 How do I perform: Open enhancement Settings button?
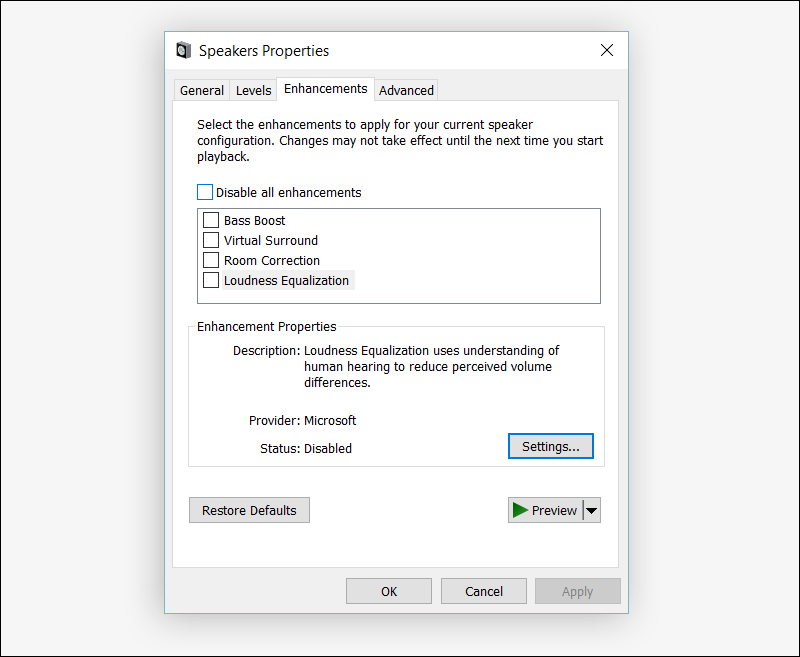pyautogui.click(x=550, y=447)
